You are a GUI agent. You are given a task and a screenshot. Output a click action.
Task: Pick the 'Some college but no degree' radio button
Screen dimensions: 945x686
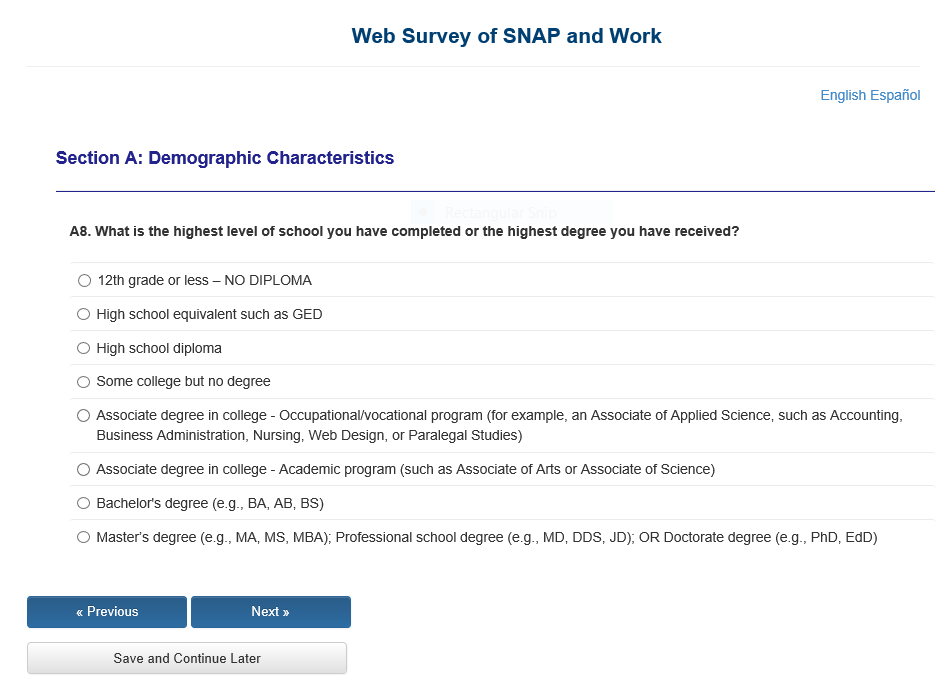(84, 382)
